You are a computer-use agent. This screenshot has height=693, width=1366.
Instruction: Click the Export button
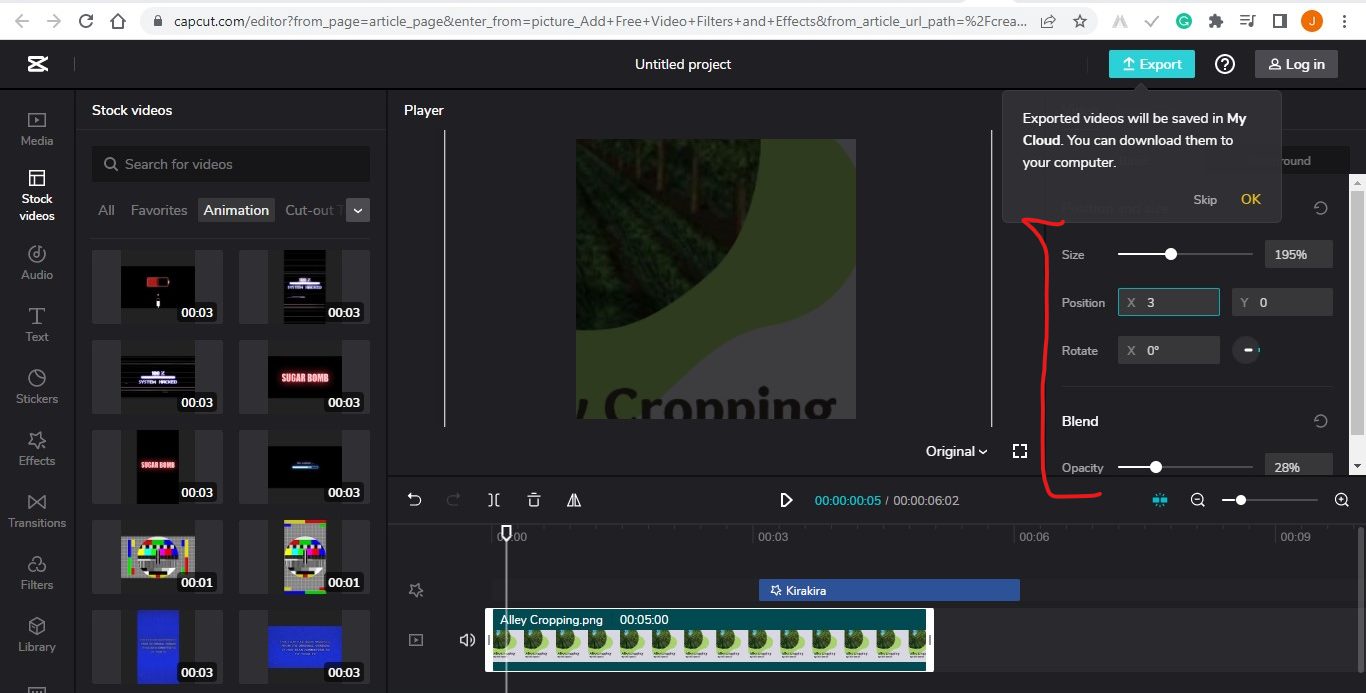click(x=1151, y=63)
